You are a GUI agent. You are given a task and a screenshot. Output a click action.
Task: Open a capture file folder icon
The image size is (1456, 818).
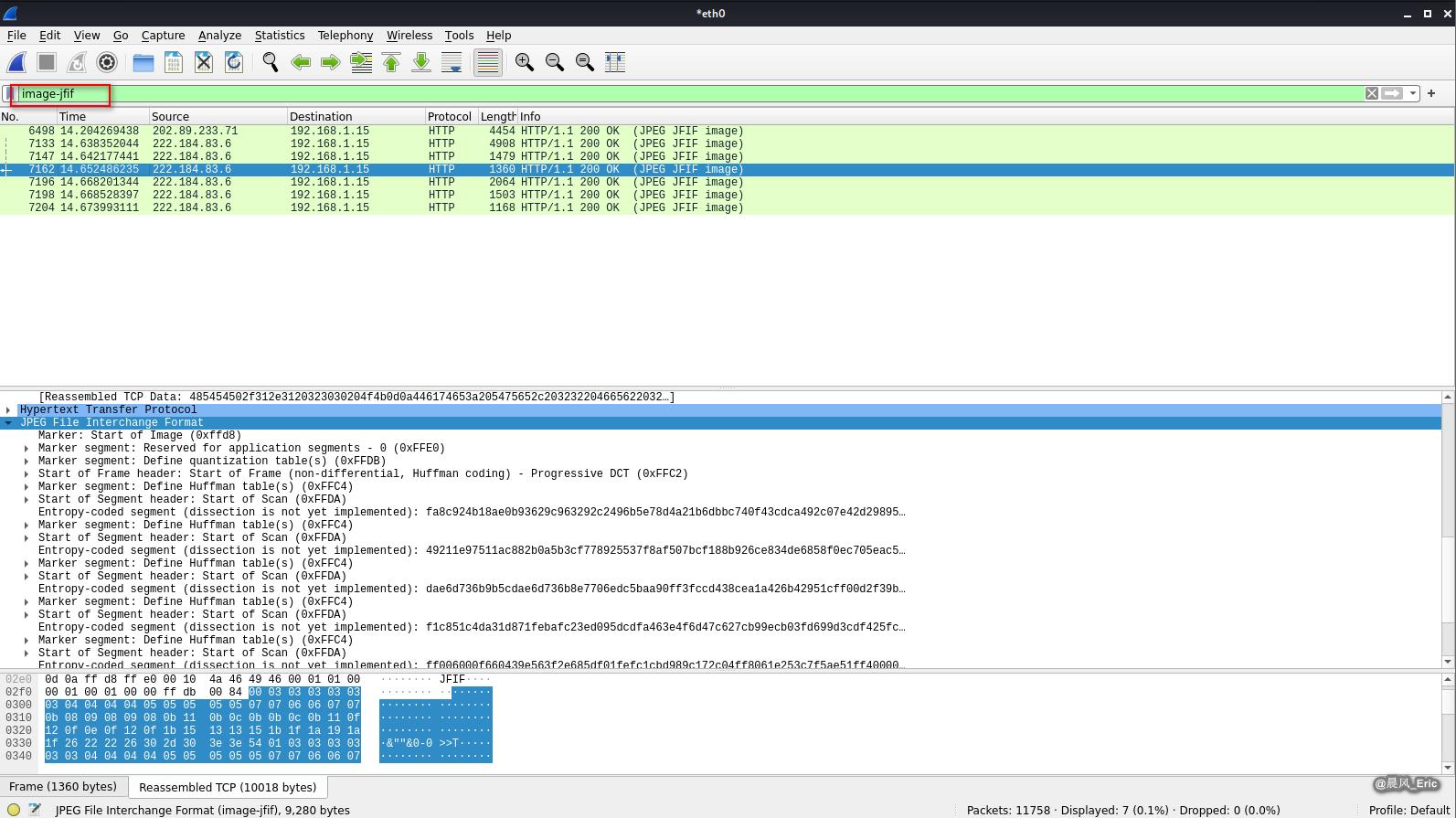(x=143, y=62)
